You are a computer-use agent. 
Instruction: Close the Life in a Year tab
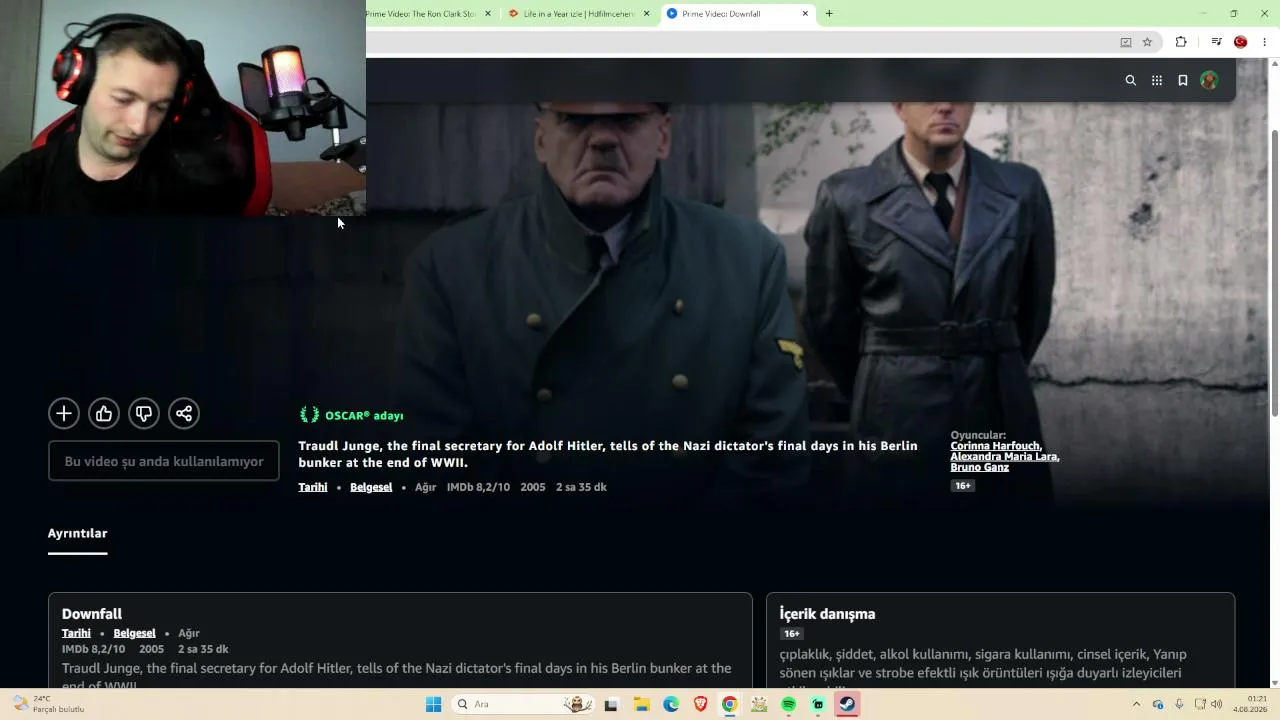point(647,14)
